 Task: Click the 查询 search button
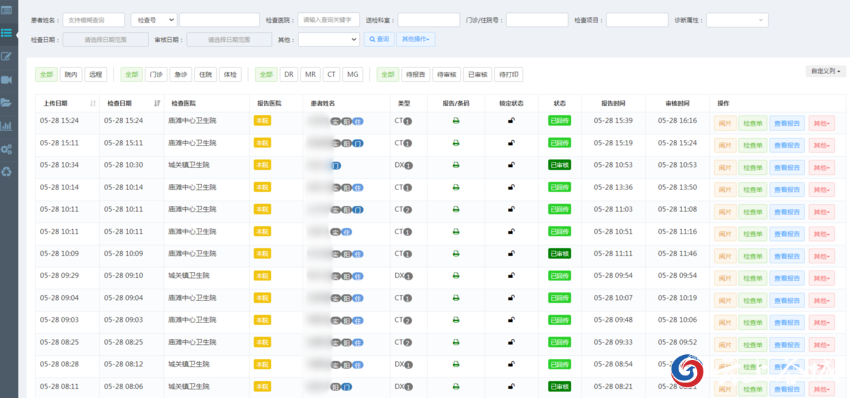pyautogui.click(x=379, y=40)
